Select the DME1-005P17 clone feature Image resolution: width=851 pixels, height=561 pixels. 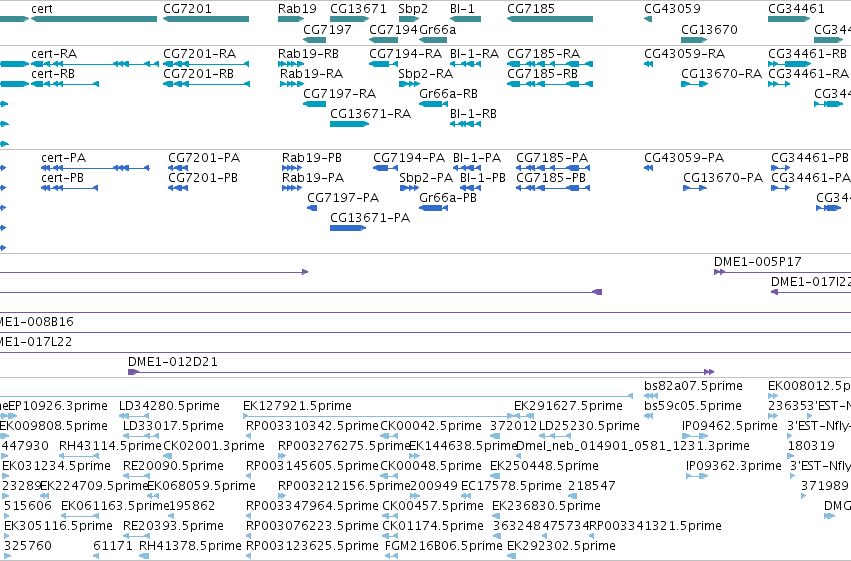(x=782, y=272)
